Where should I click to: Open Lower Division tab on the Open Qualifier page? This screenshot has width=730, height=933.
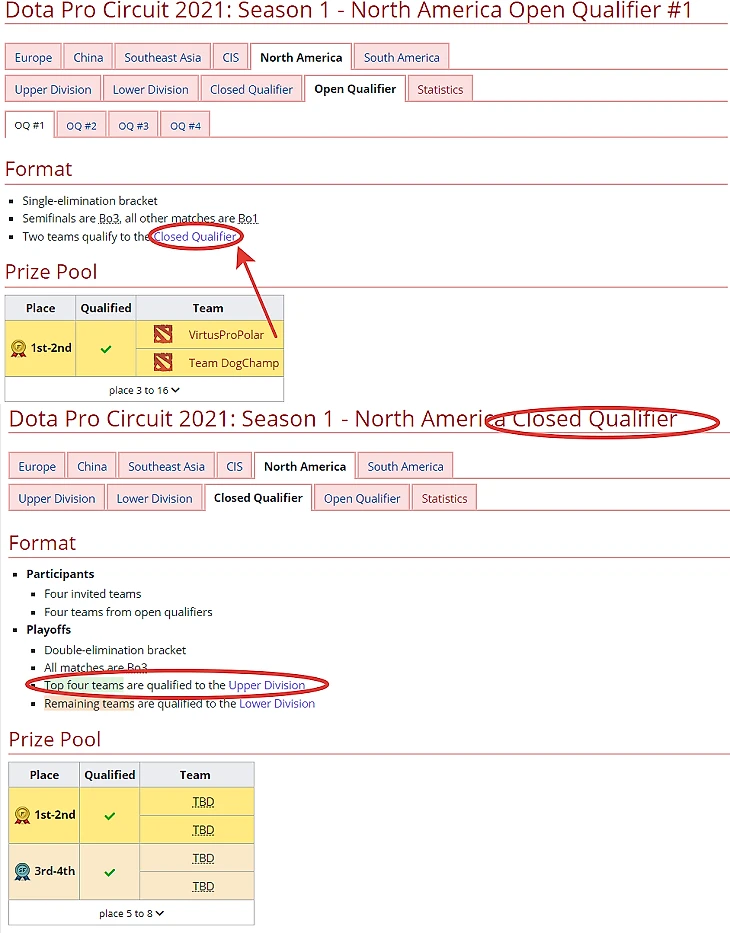click(x=151, y=89)
